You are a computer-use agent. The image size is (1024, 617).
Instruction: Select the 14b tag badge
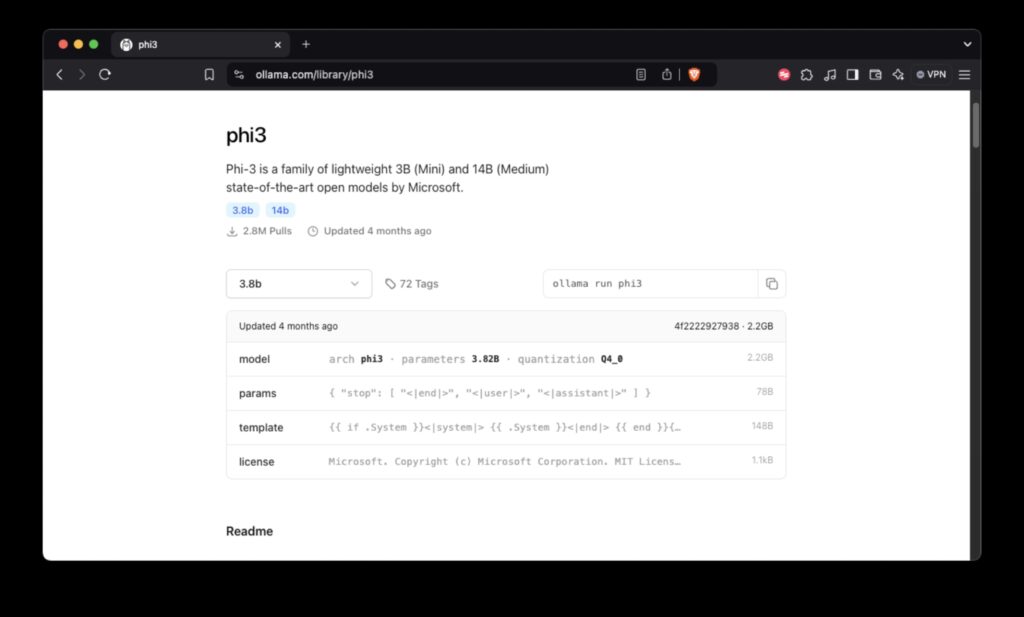[280, 210]
